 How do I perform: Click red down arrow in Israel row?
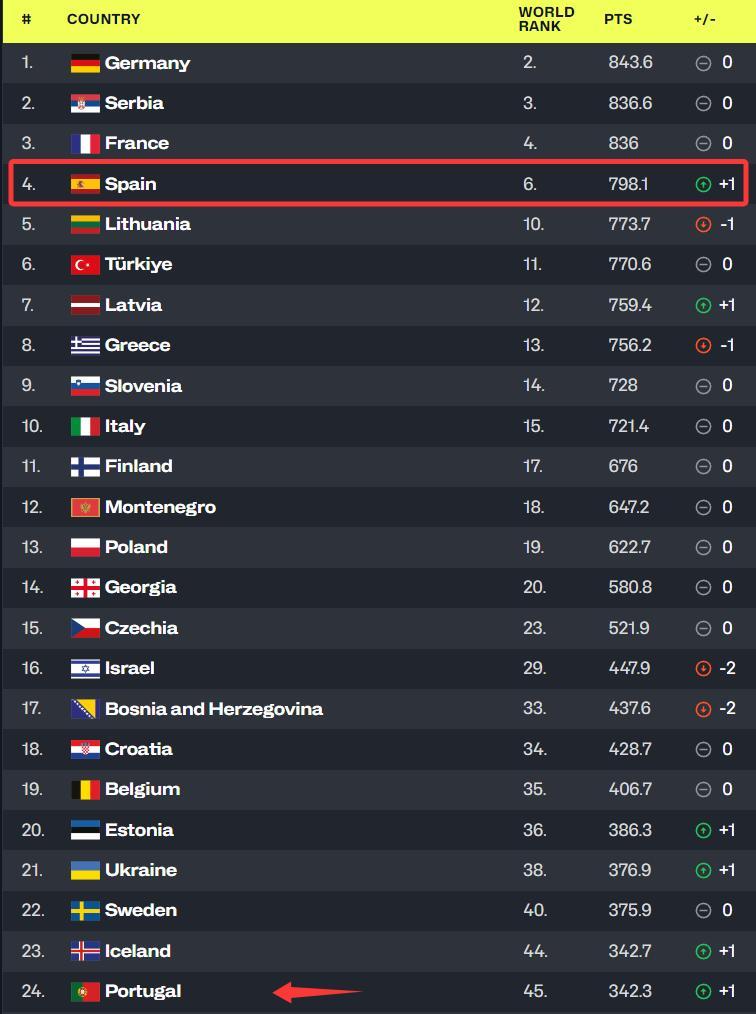(x=703, y=668)
